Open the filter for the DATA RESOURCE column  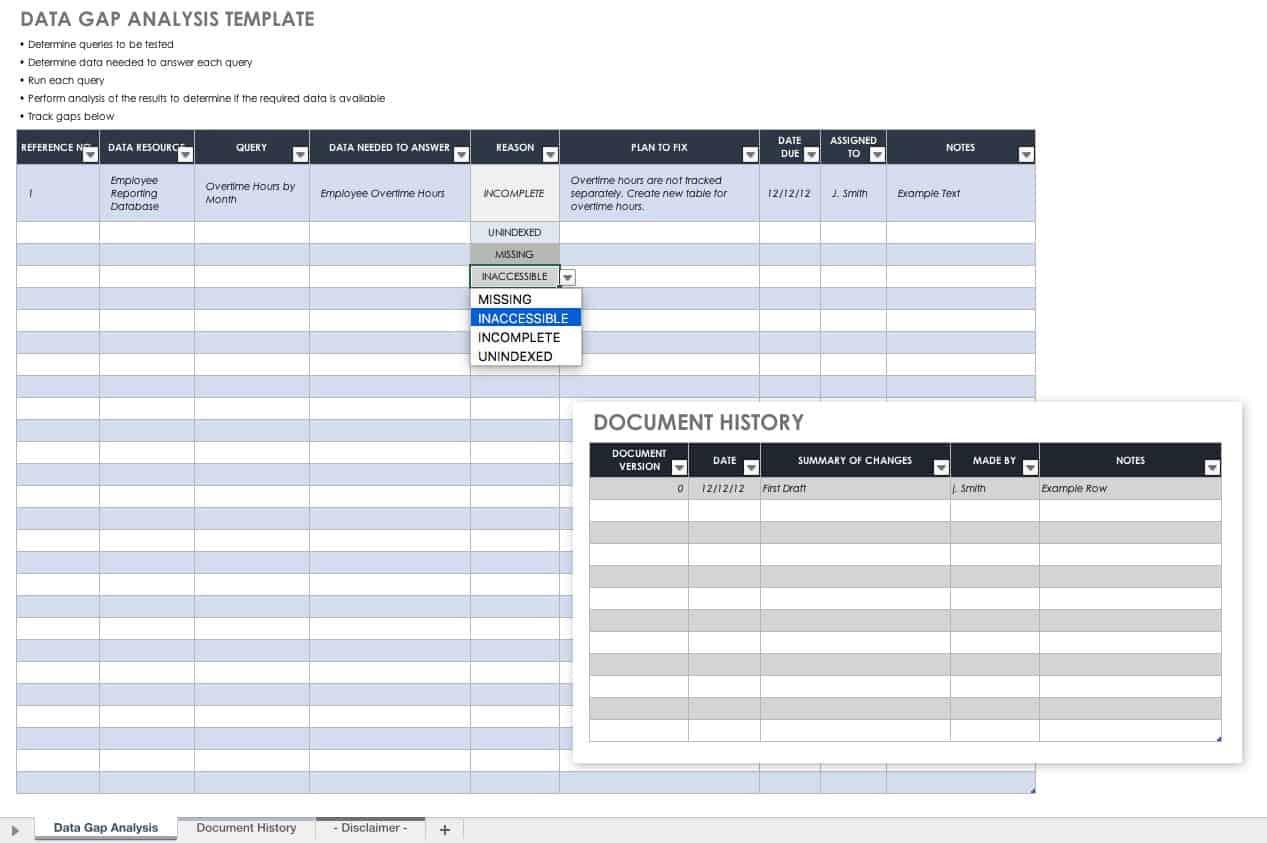click(x=186, y=156)
